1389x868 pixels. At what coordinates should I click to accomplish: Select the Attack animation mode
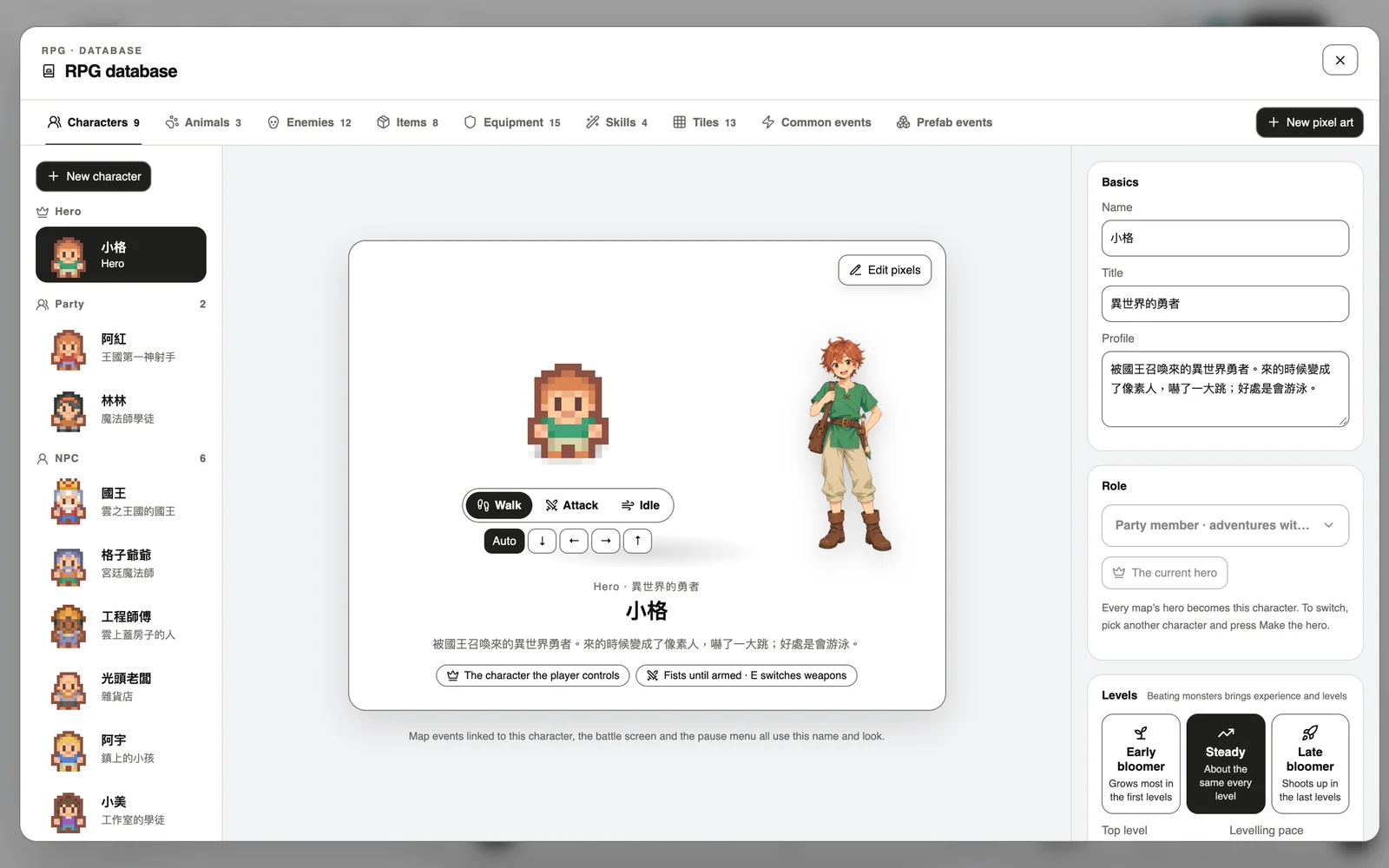click(571, 505)
